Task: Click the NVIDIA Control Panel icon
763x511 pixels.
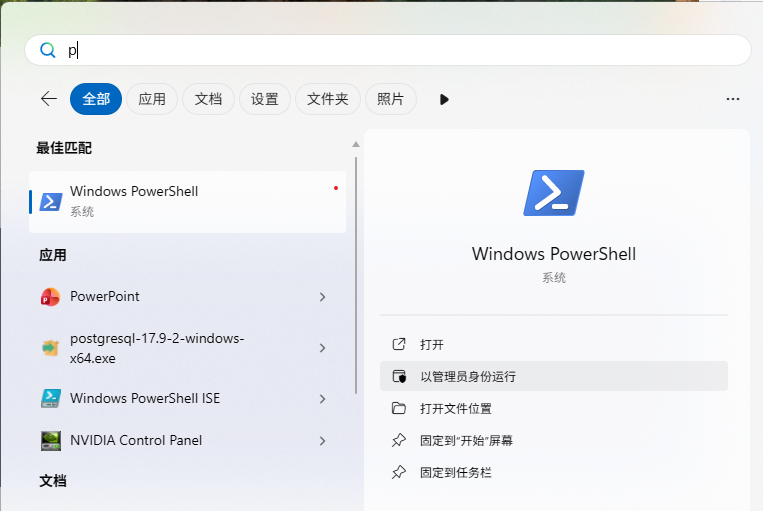Action: click(x=51, y=441)
